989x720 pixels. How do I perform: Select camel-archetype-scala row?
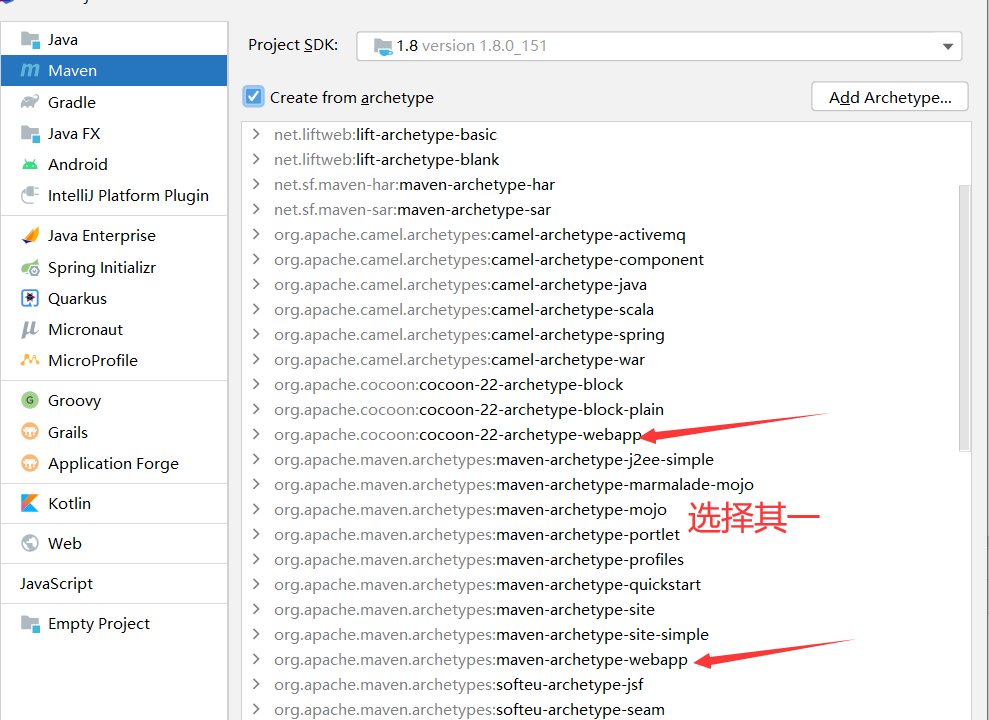click(464, 310)
